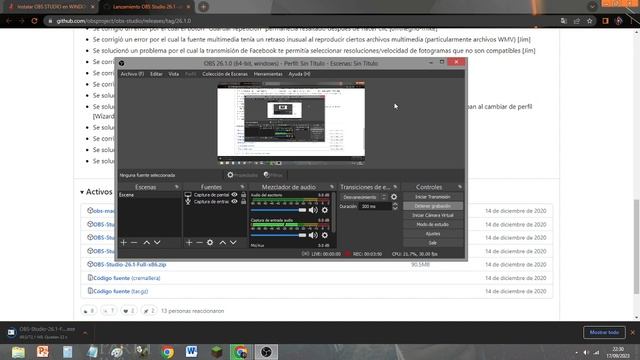Pop out the Fuentes dock panel
The height and width of the screenshot is (360, 640).
(x=242, y=187)
